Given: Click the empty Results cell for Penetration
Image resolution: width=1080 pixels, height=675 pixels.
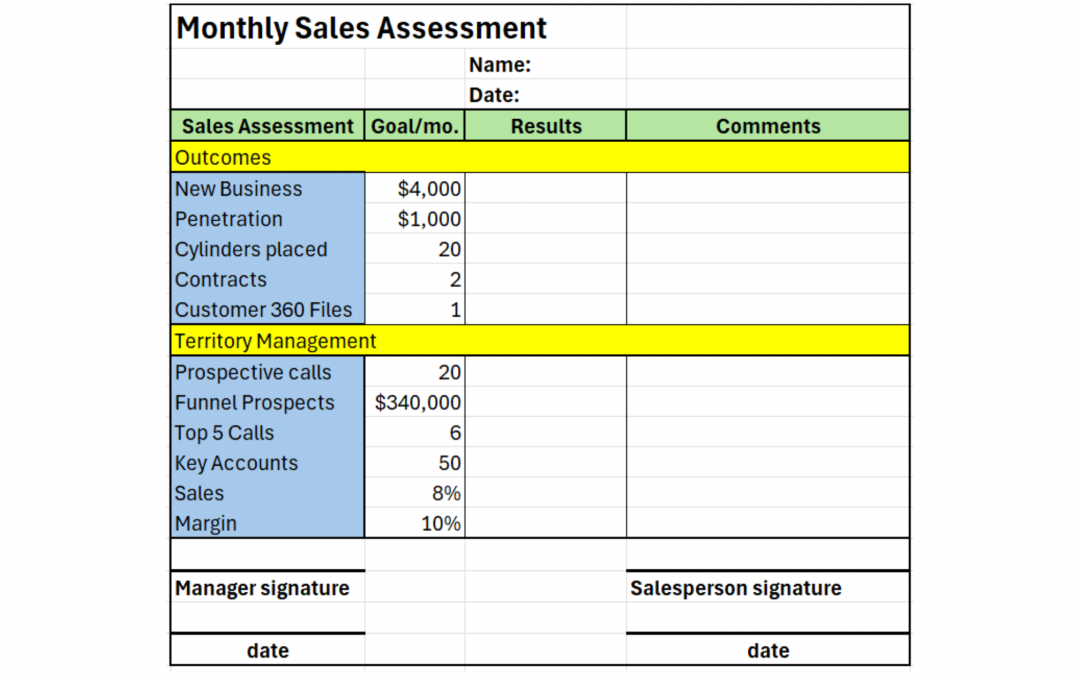Looking at the screenshot, I should 546,219.
